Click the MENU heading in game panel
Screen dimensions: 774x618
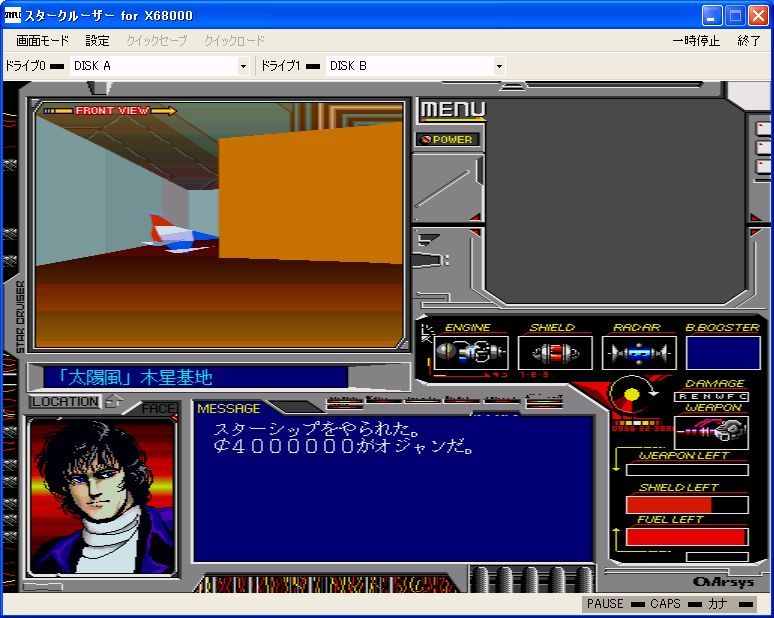tap(453, 110)
